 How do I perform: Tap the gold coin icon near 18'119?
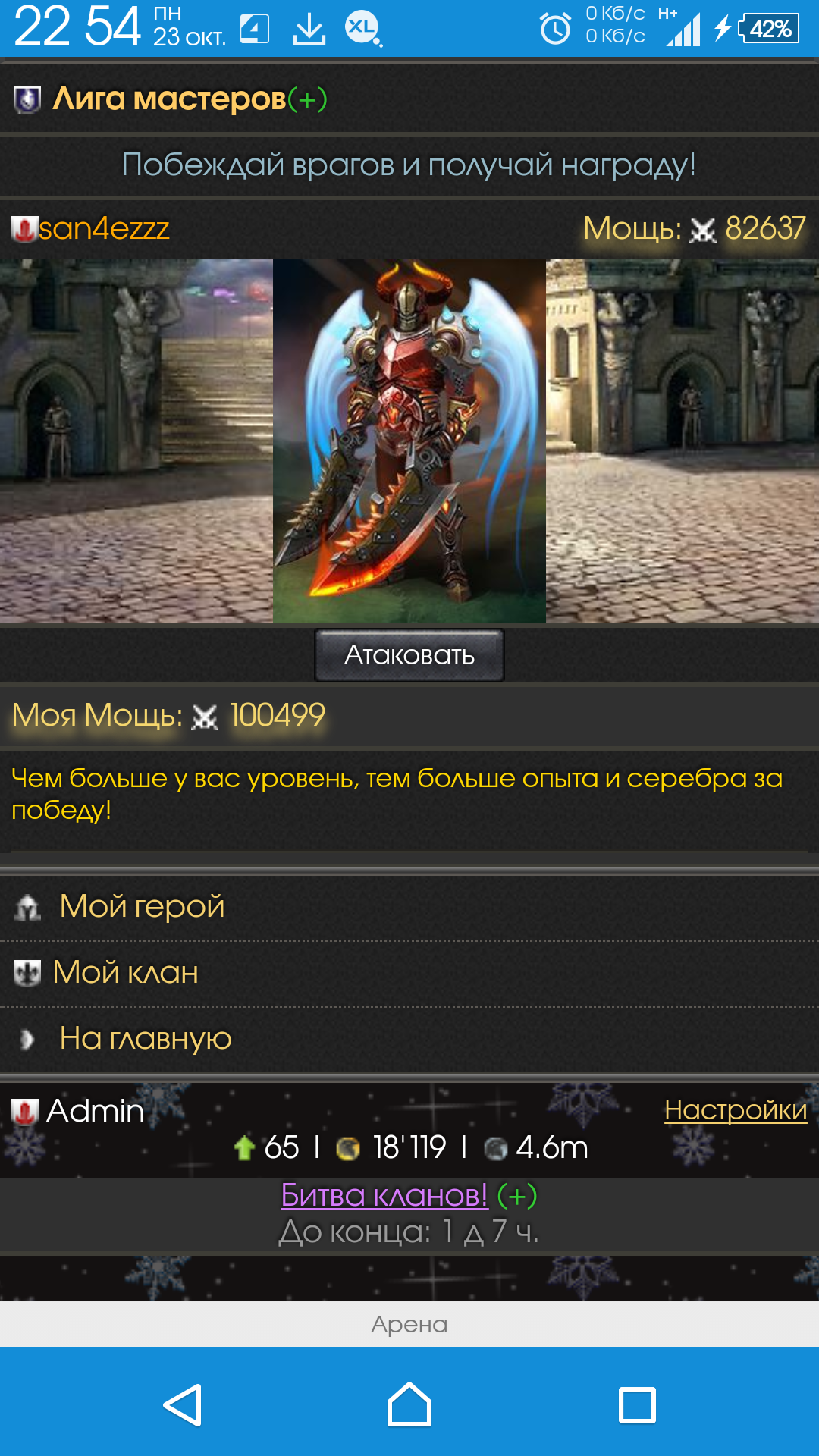coord(347,1149)
